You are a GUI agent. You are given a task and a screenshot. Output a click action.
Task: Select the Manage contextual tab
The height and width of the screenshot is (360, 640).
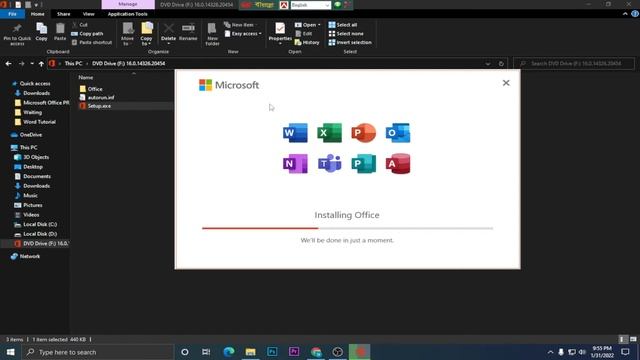pyautogui.click(x=128, y=4)
